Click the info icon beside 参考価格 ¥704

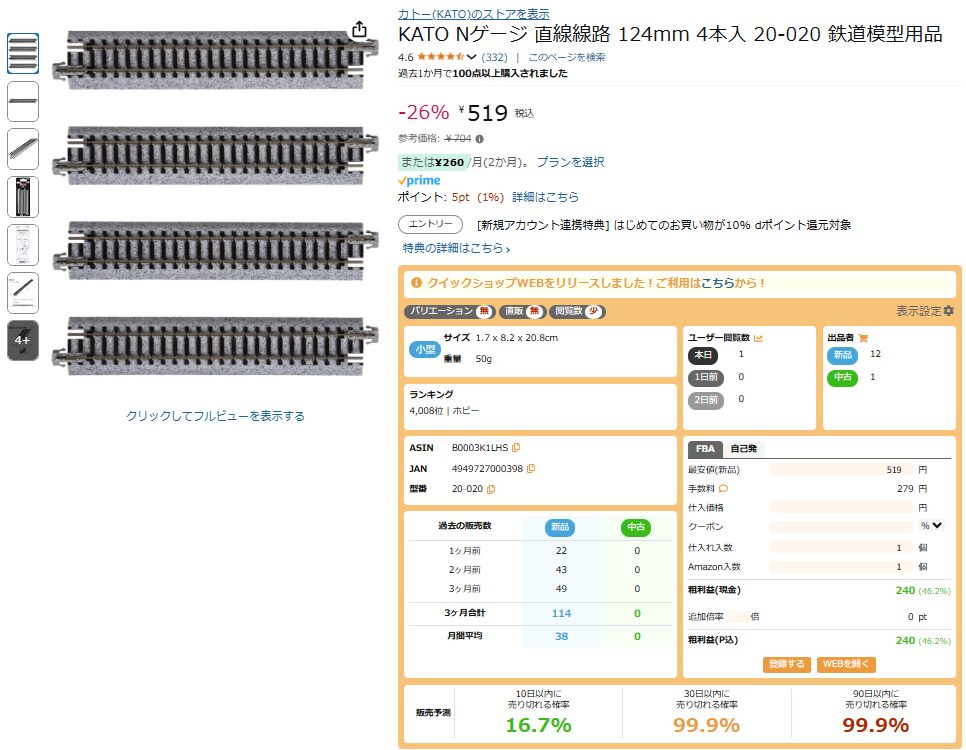pos(479,139)
